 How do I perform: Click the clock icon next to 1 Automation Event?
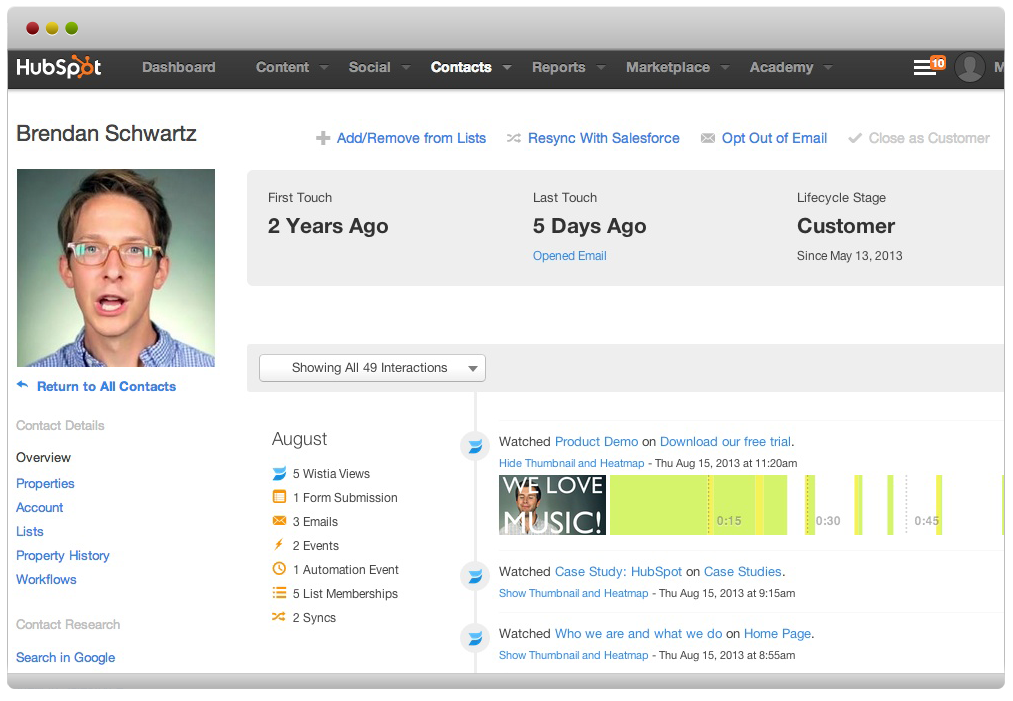[x=279, y=569]
